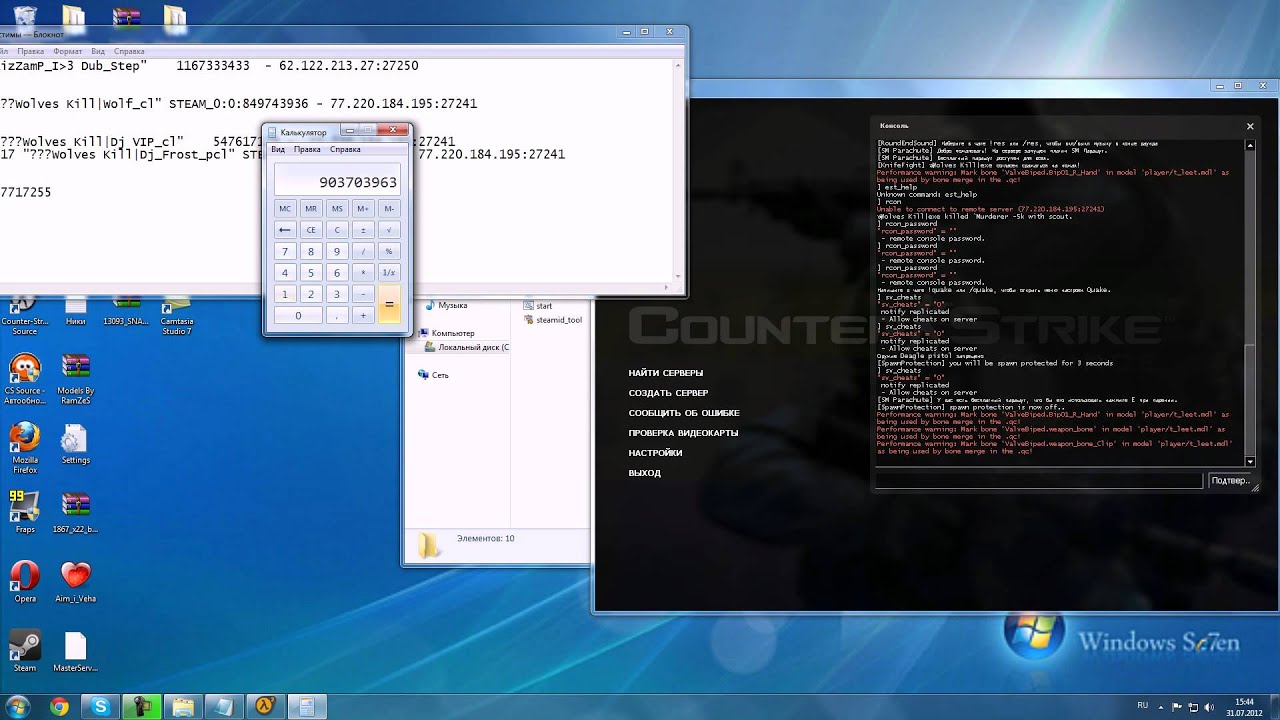This screenshot has height=720, width=1280.
Task: Open Google Chrome from the taskbar
Action: (x=59, y=707)
